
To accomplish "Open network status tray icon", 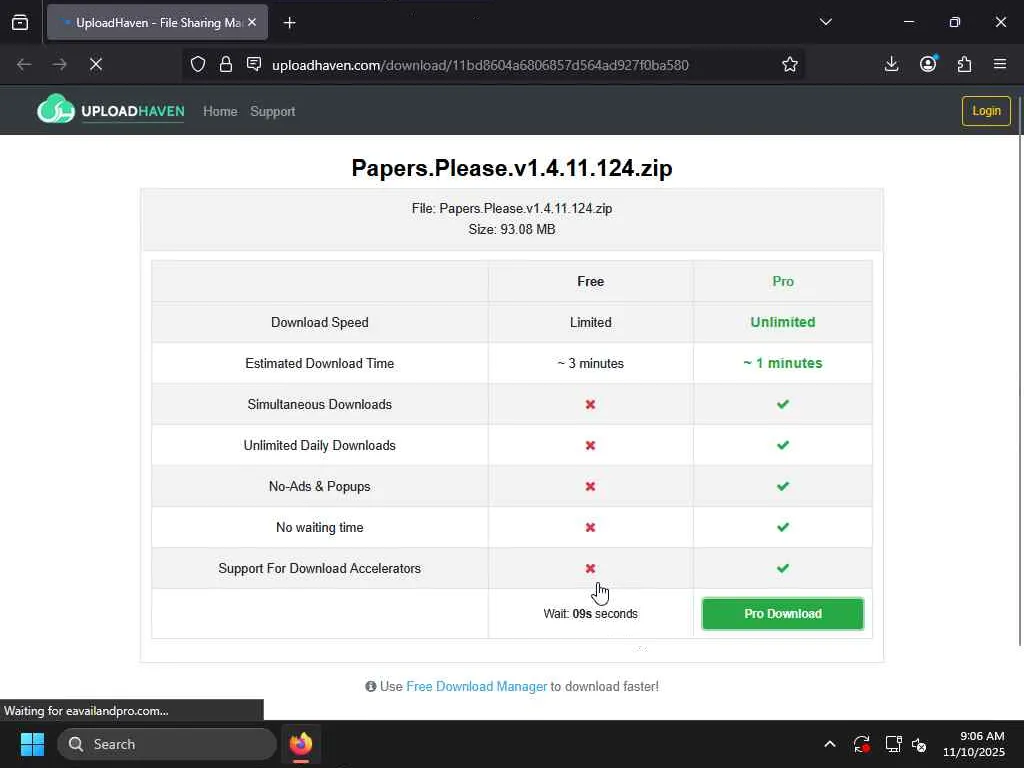I will [x=893, y=744].
